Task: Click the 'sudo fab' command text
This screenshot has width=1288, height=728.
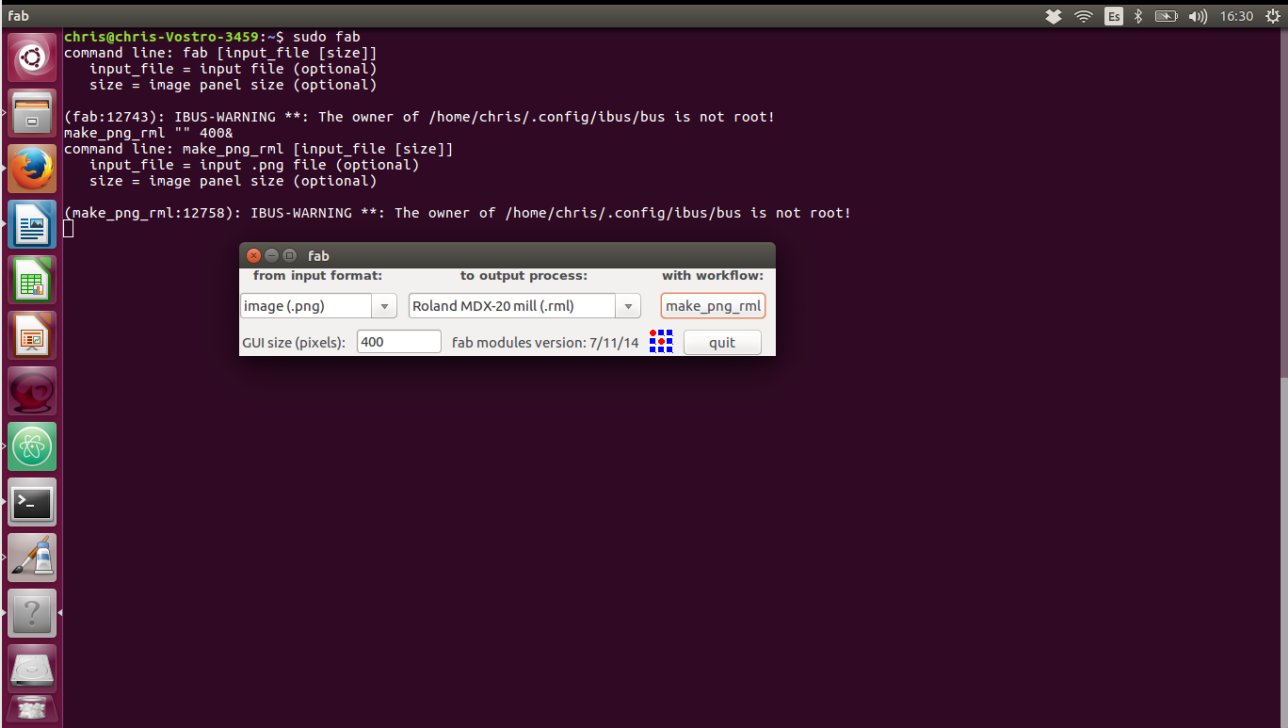Action: click(x=326, y=37)
